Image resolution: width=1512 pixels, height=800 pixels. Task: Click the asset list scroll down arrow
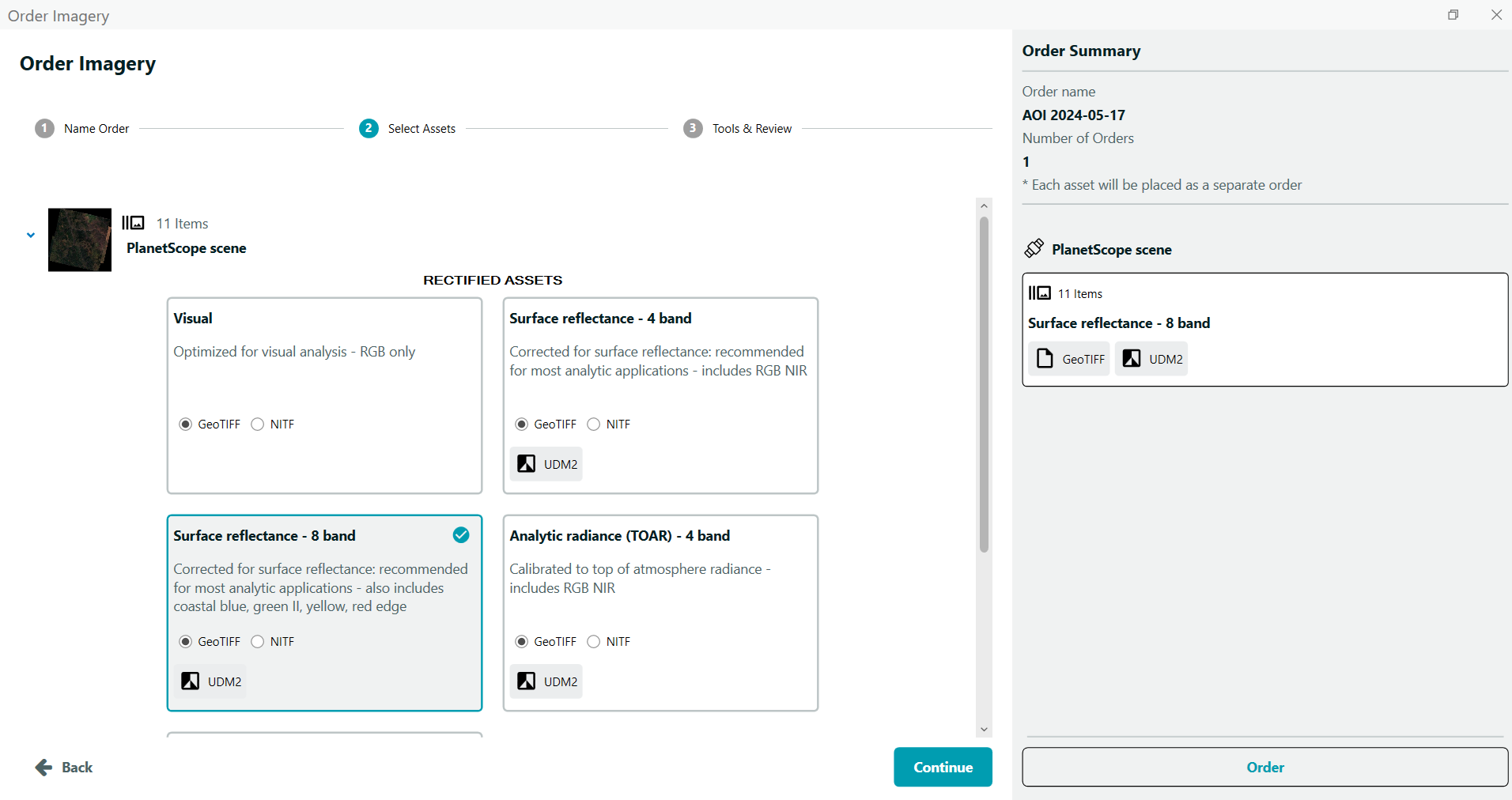(x=984, y=730)
